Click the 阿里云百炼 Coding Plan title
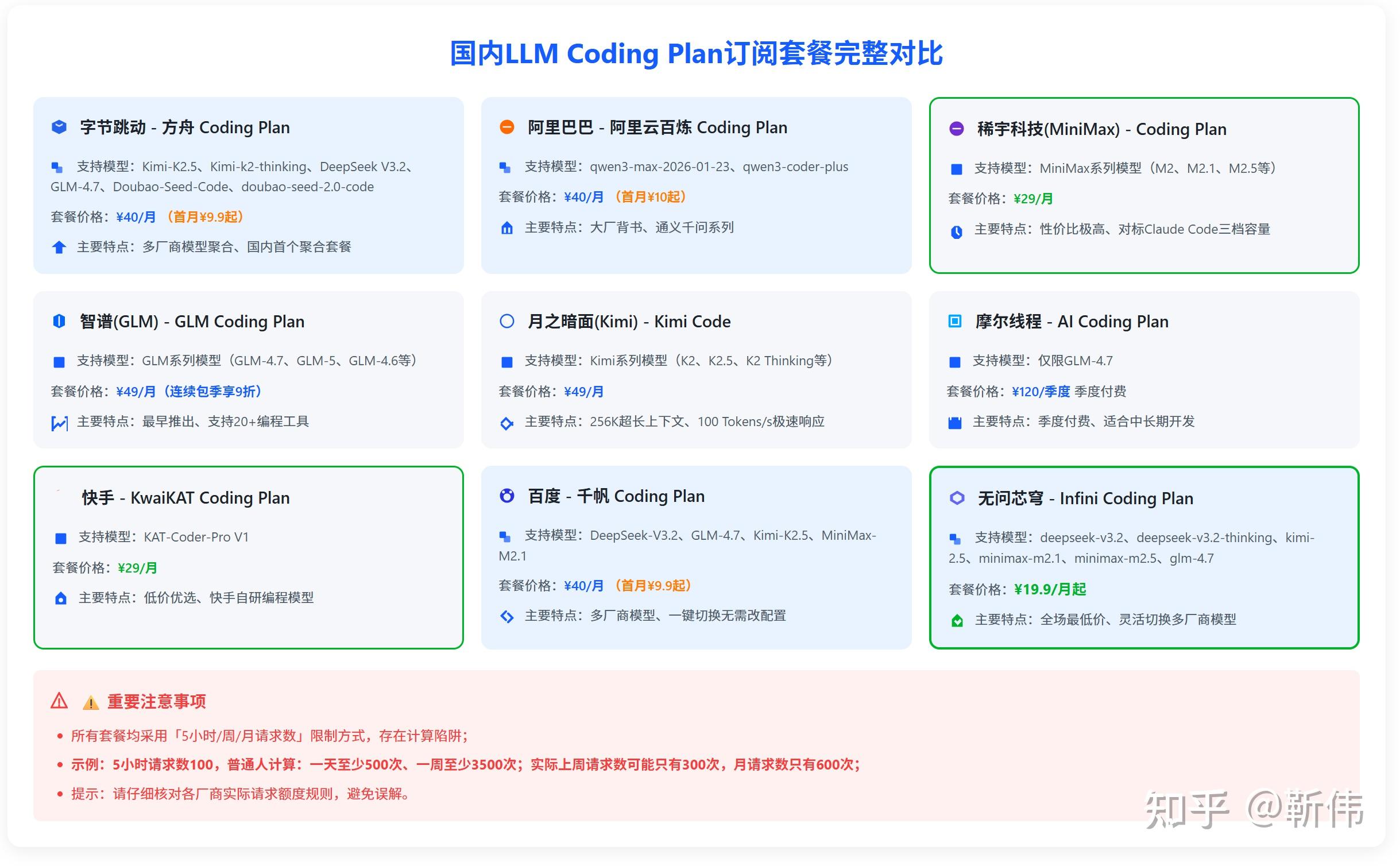Screen dimensions: 1400x866 698,127
